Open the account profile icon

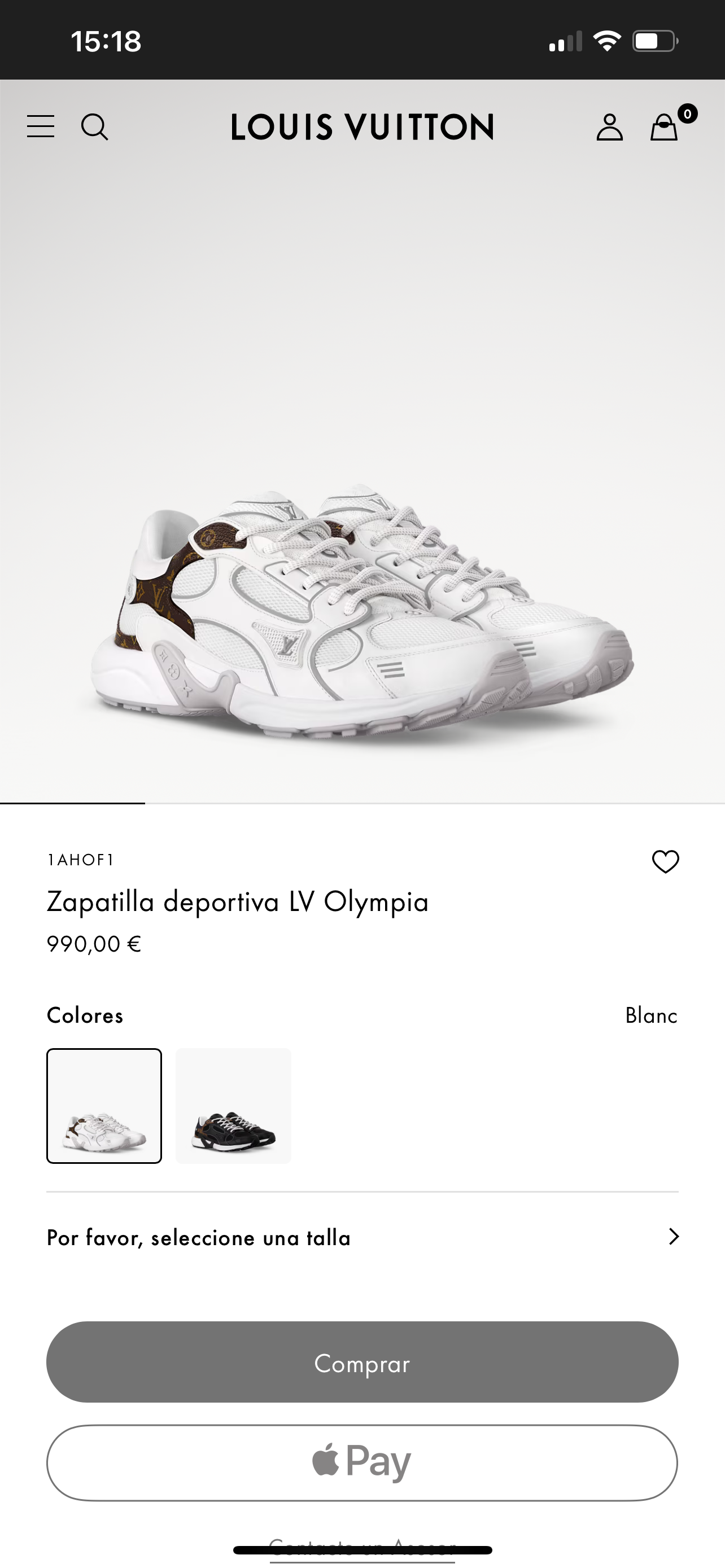609,127
